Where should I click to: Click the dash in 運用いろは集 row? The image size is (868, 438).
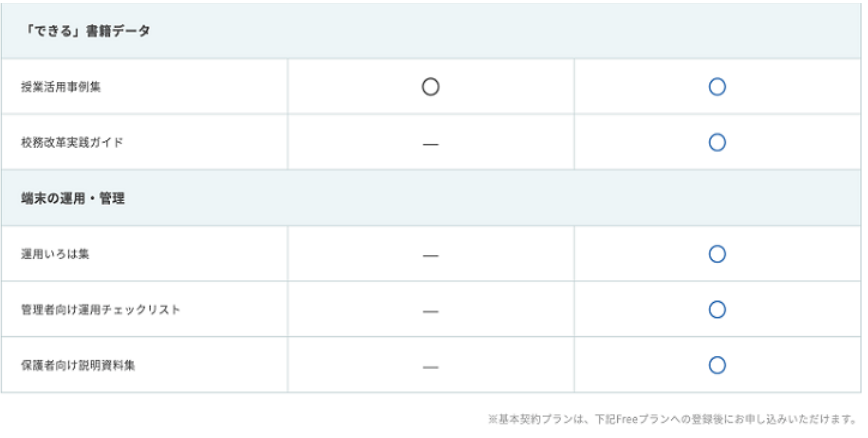point(431,256)
